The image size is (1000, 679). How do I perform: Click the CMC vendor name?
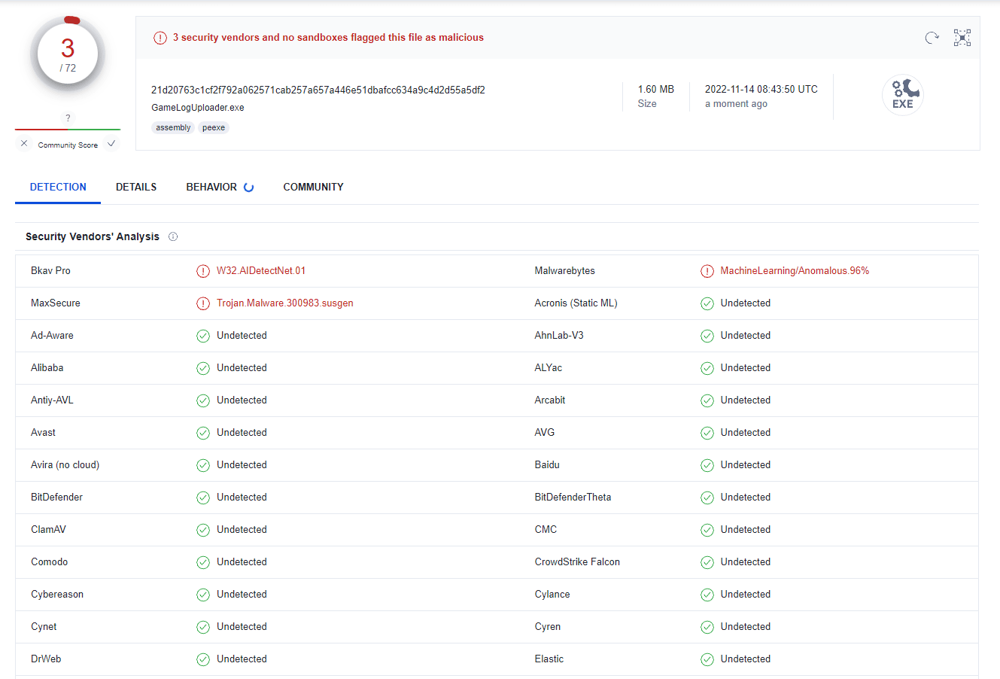click(x=545, y=529)
